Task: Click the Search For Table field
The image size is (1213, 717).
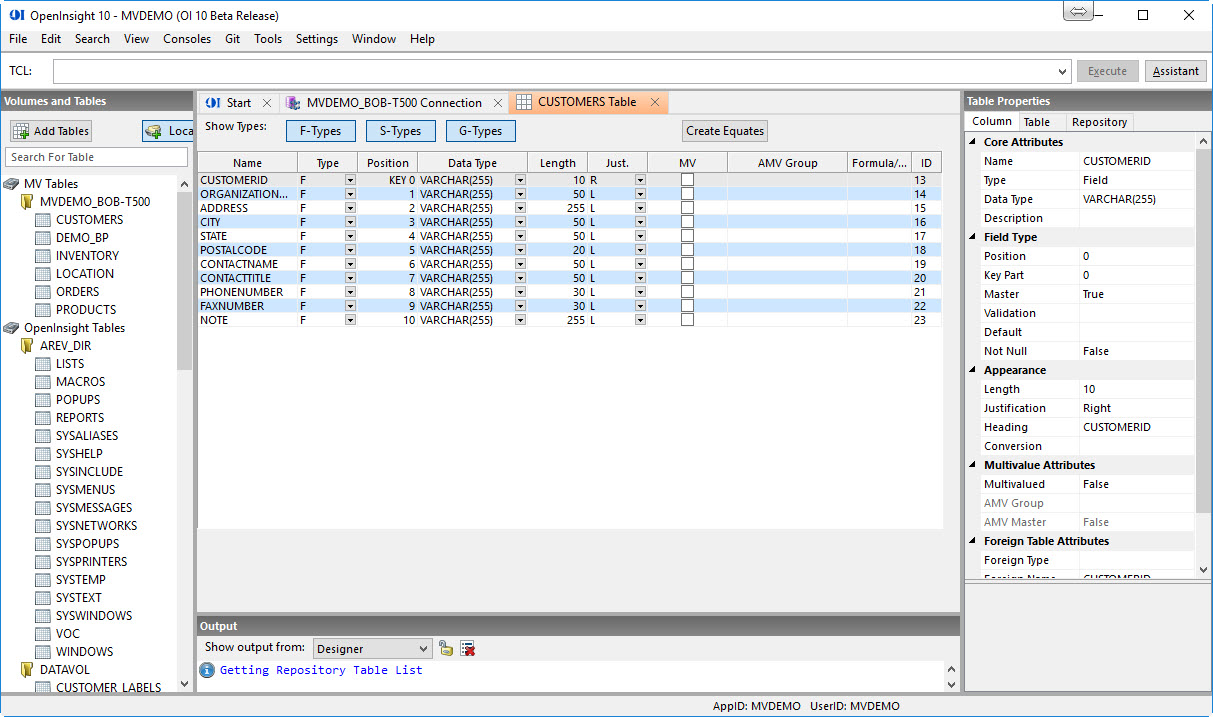Action: [x=96, y=157]
